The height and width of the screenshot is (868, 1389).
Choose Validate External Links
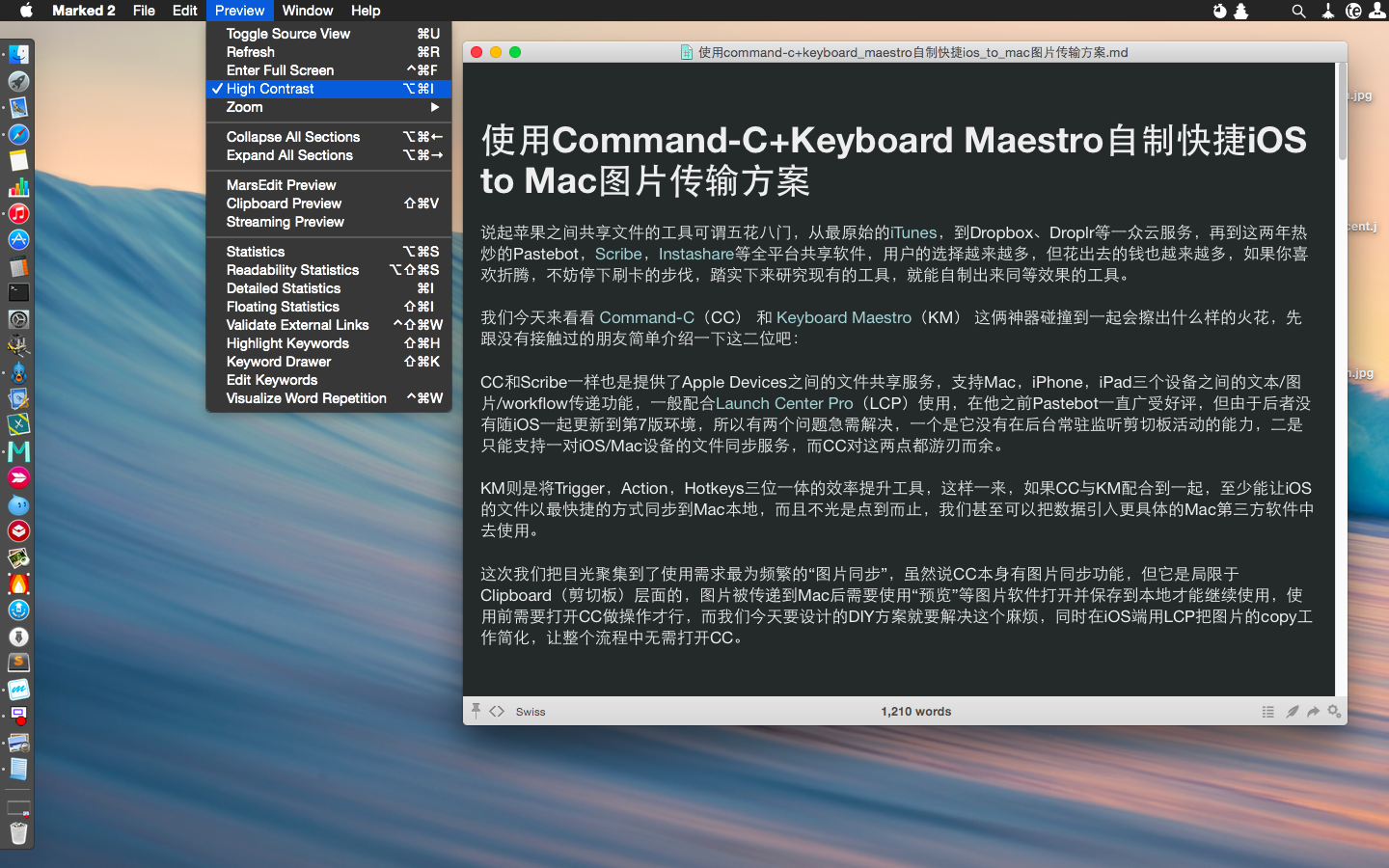[329, 325]
